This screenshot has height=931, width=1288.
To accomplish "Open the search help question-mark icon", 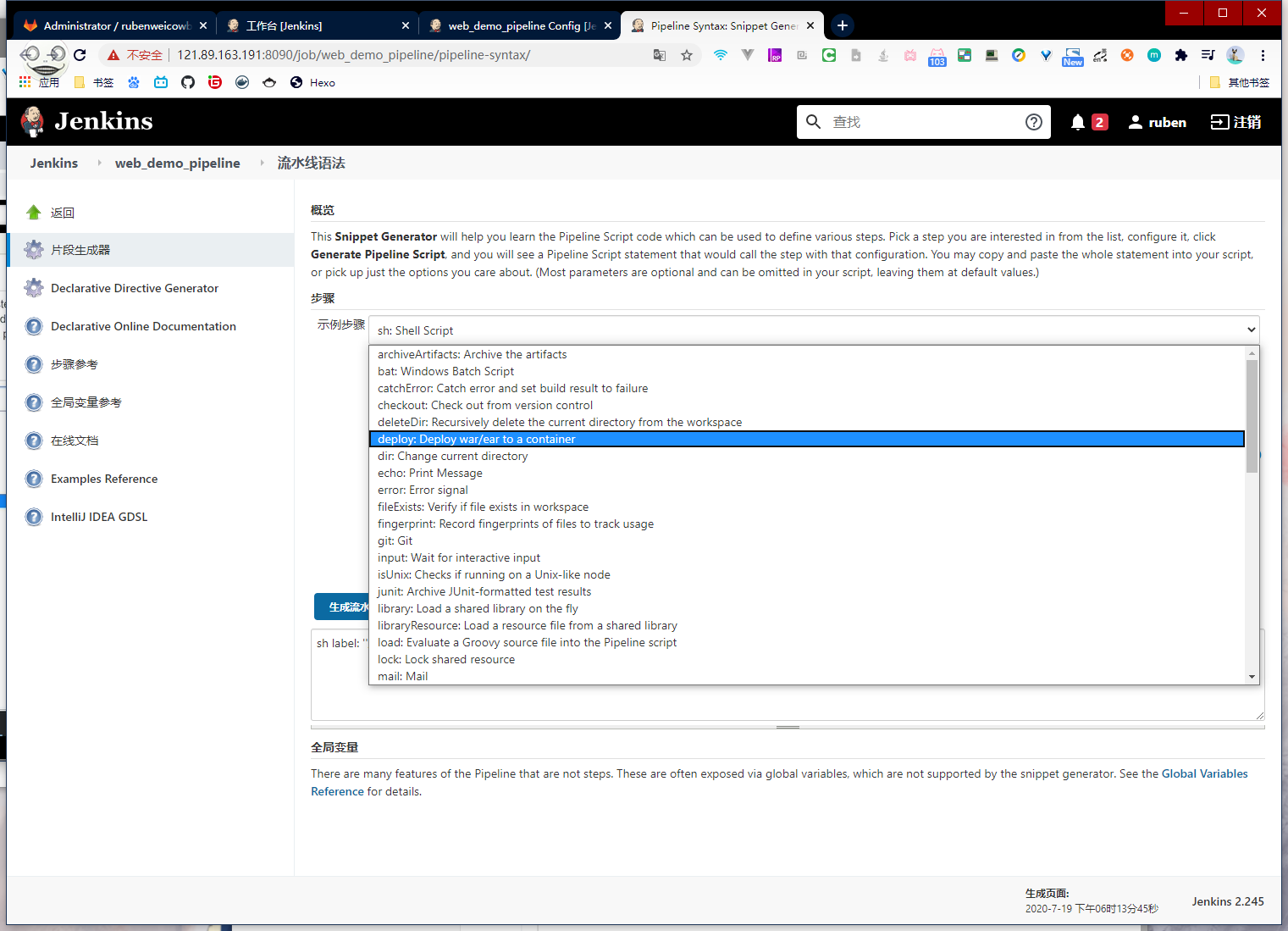I will click(x=1033, y=122).
